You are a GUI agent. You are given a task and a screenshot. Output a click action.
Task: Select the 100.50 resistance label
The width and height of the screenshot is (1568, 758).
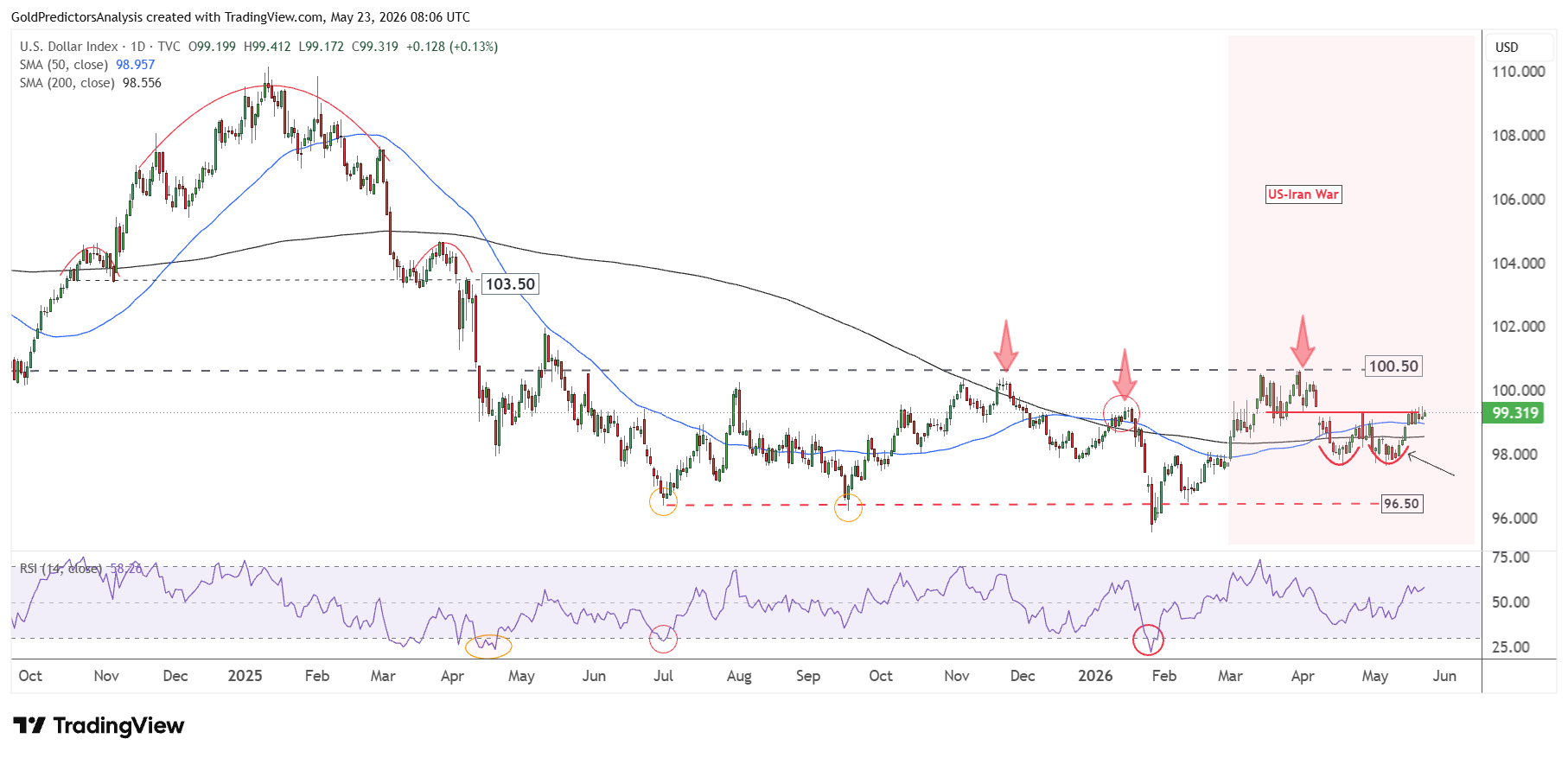[1393, 366]
